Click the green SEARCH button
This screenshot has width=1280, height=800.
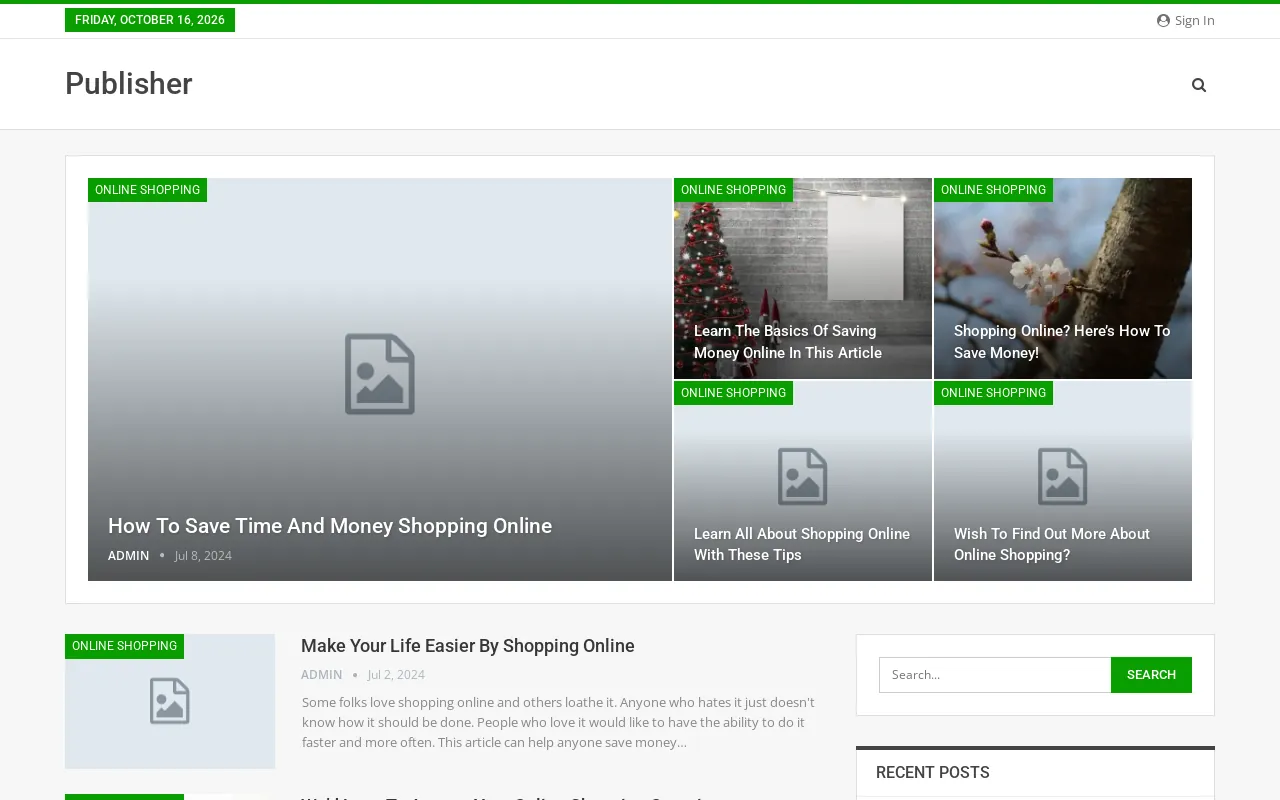click(1151, 675)
